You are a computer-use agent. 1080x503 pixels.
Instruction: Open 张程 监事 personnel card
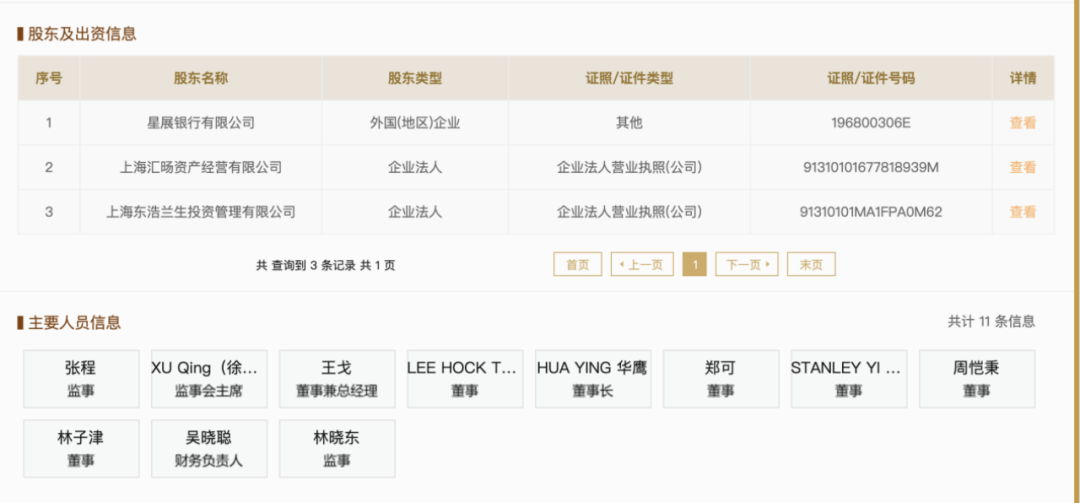coord(81,379)
